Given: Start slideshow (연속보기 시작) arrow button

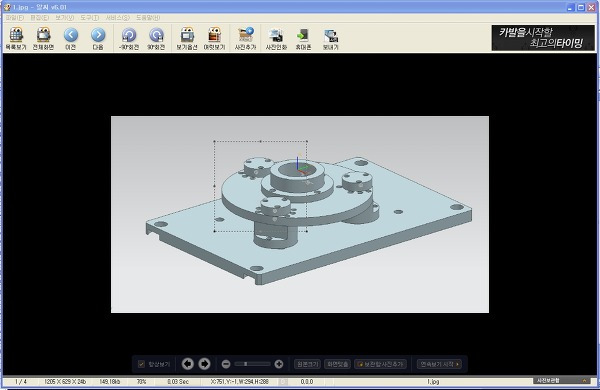Looking at the screenshot, I should click(439, 364).
